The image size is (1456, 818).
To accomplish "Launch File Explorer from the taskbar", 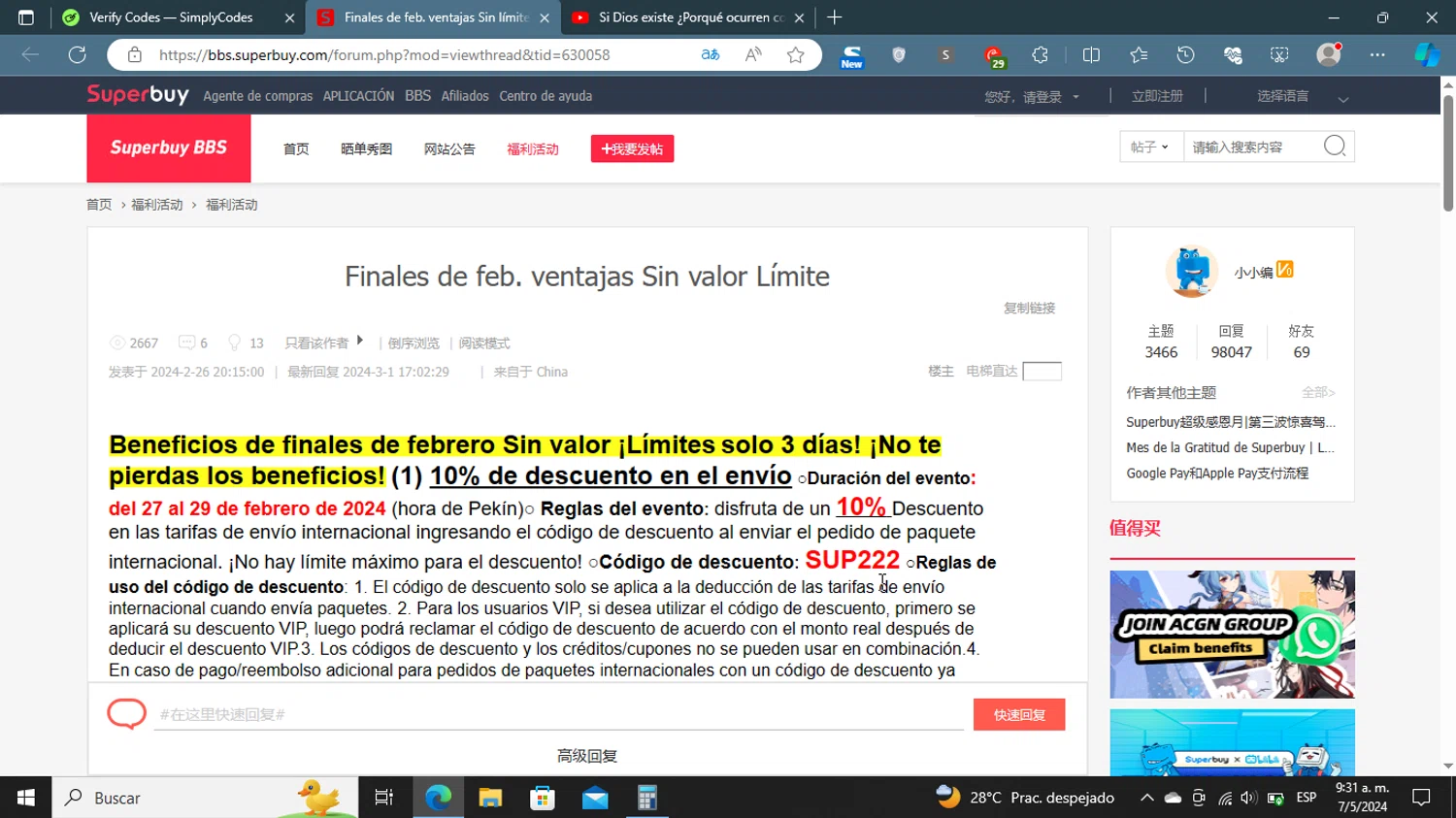I will [x=490, y=798].
